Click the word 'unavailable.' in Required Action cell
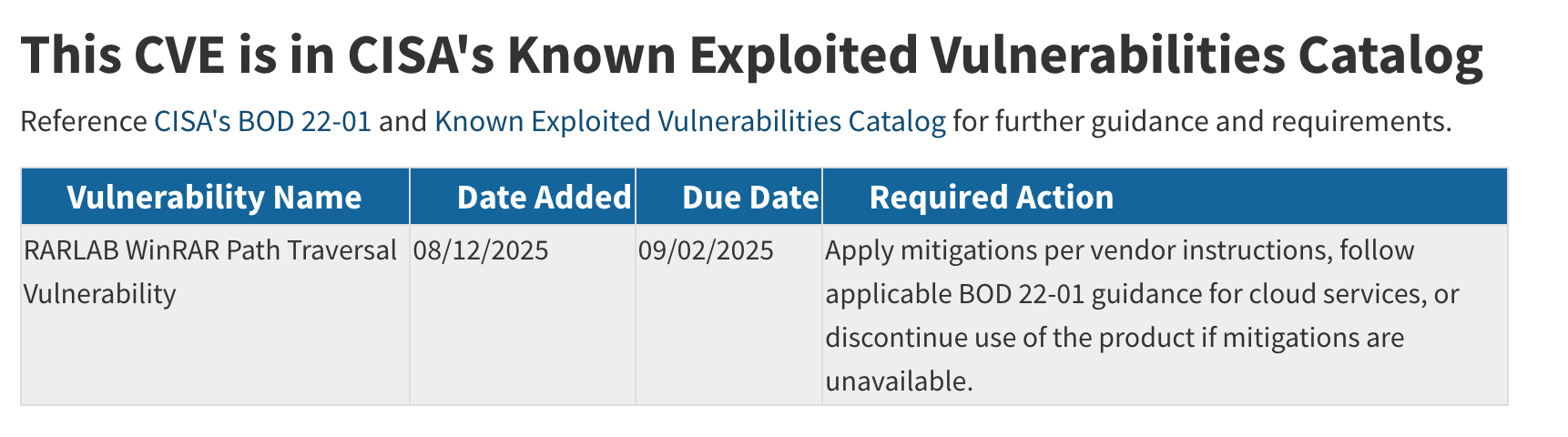This screenshot has height=437, width=1568. 899,381
